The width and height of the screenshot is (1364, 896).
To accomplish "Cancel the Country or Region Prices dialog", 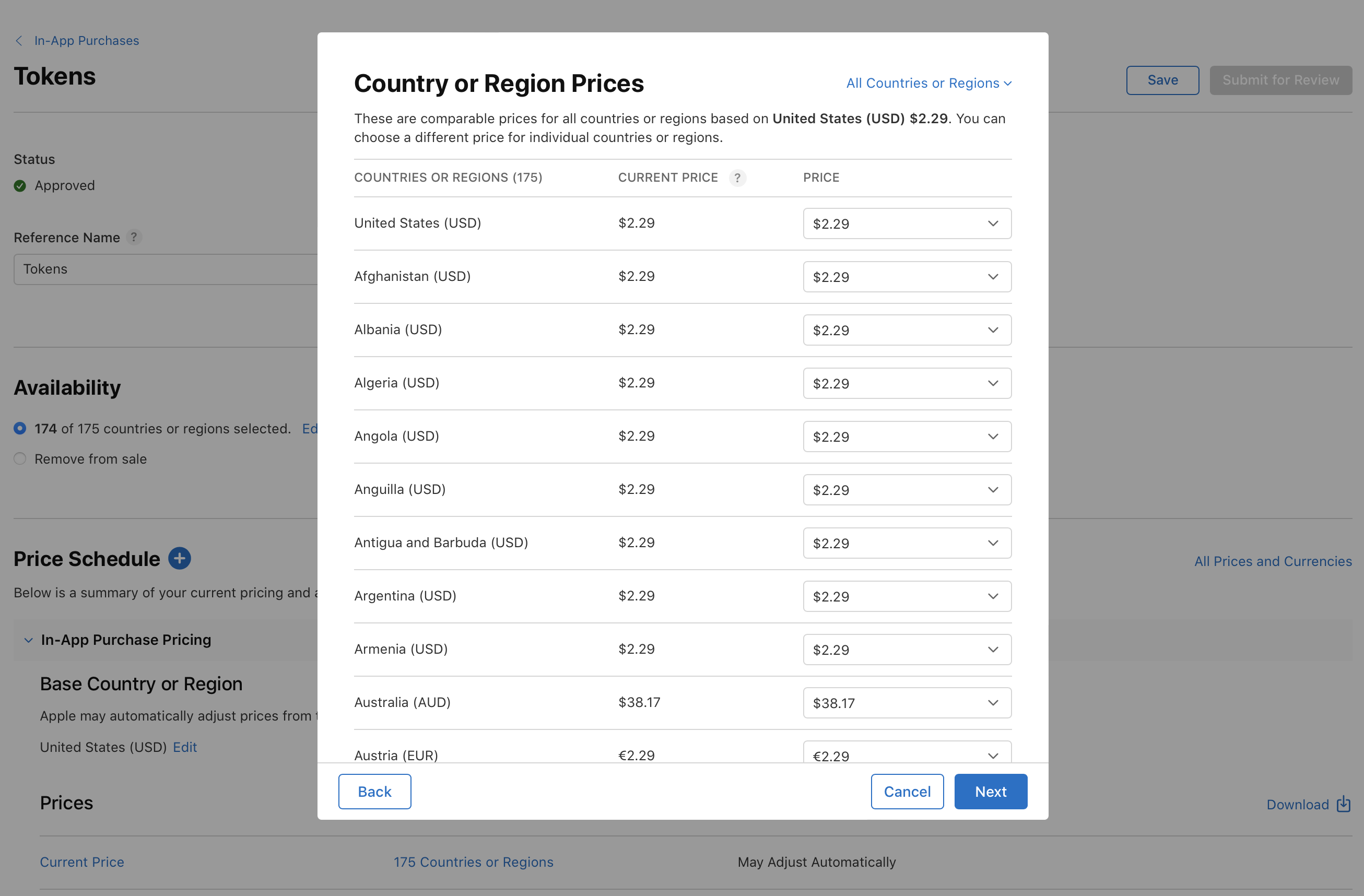I will (x=907, y=791).
